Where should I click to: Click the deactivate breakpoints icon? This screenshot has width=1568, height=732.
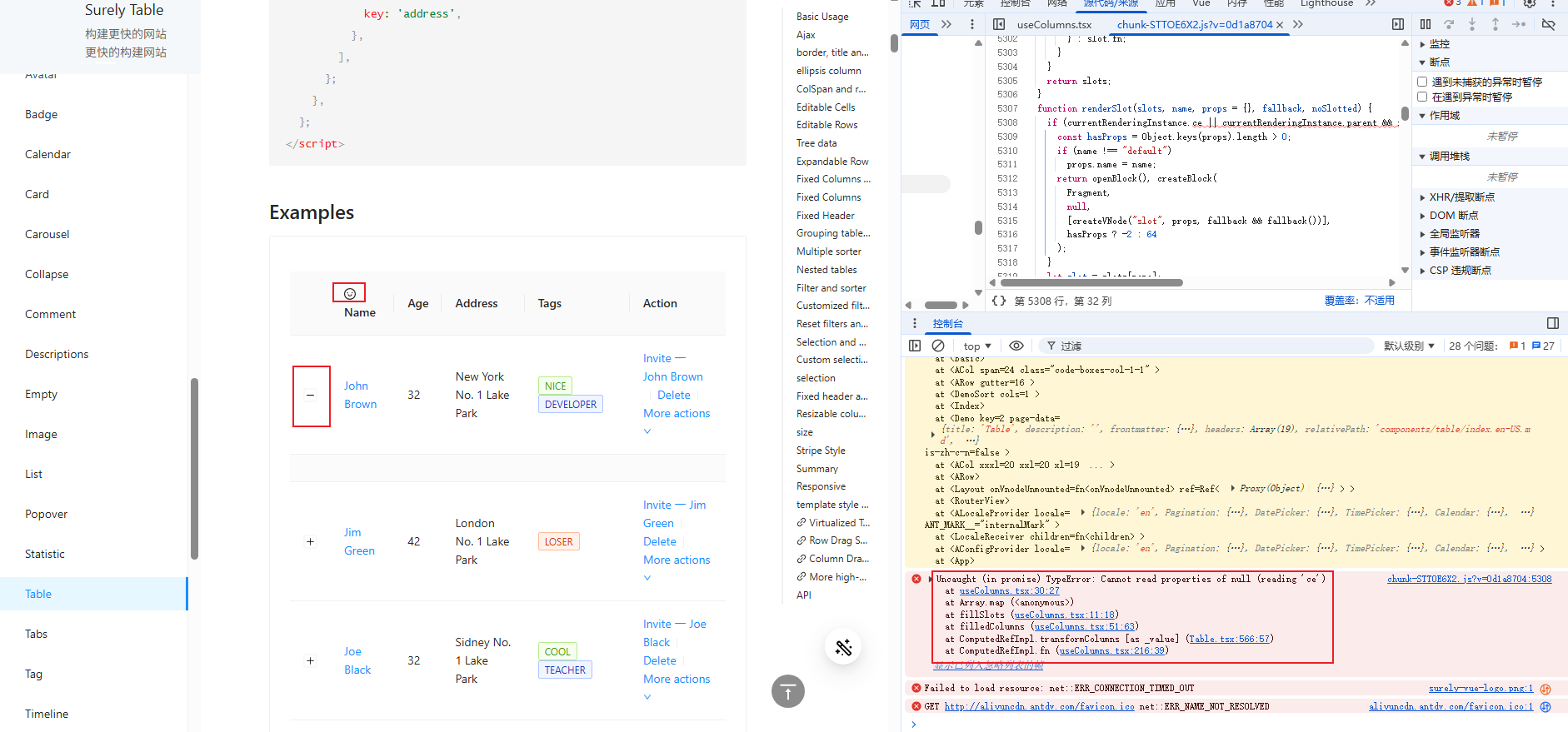[1548, 25]
